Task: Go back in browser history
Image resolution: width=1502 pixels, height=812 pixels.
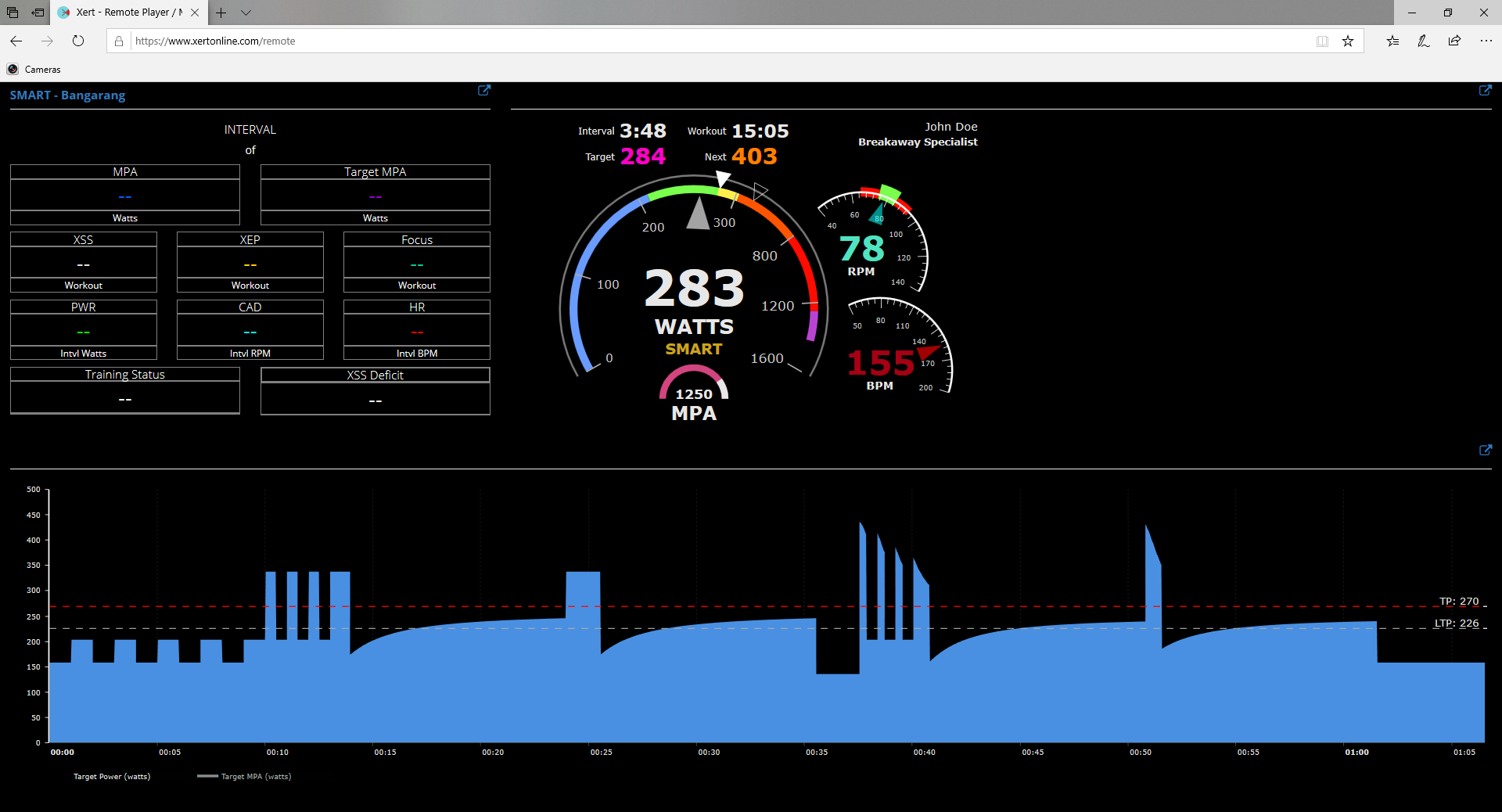Action: pos(16,41)
